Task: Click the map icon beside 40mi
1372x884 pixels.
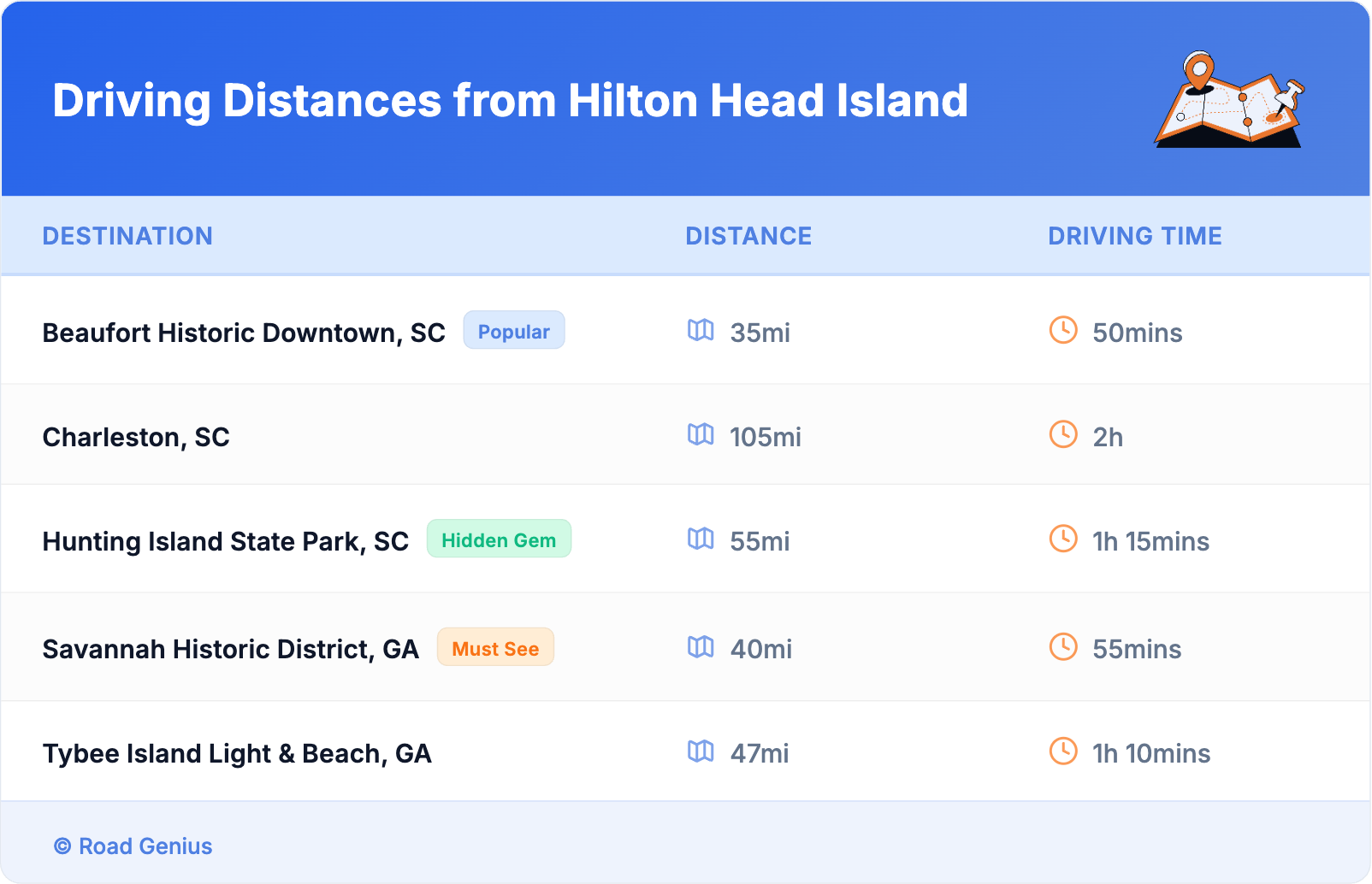Action: click(701, 647)
